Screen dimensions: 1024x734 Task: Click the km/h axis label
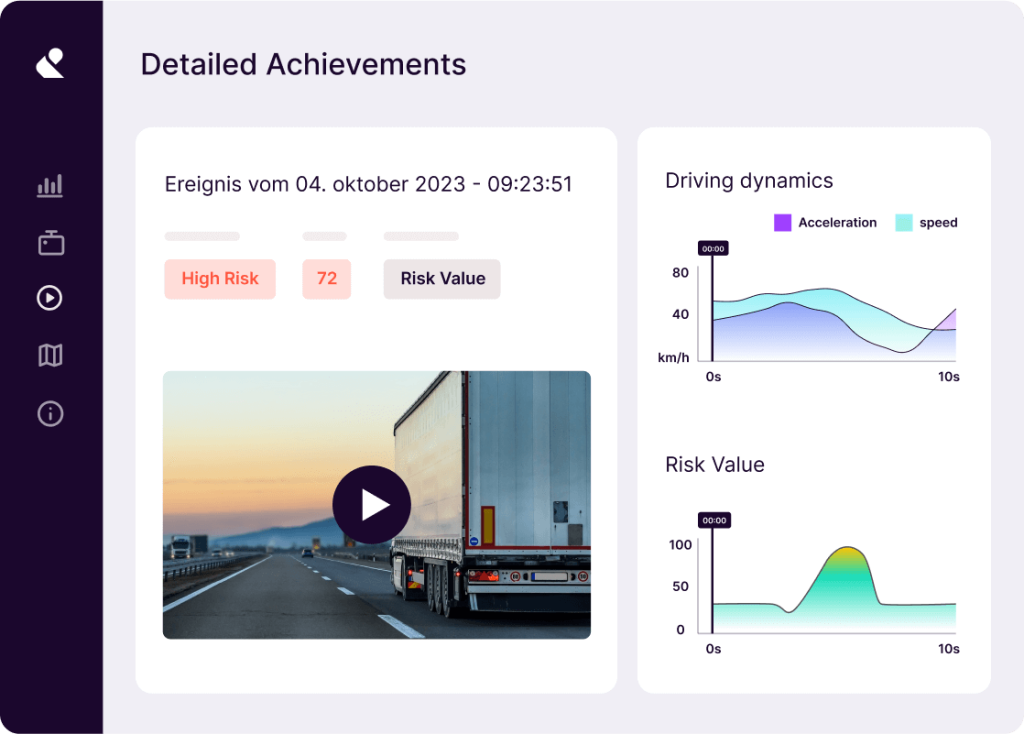pyautogui.click(x=673, y=358)
